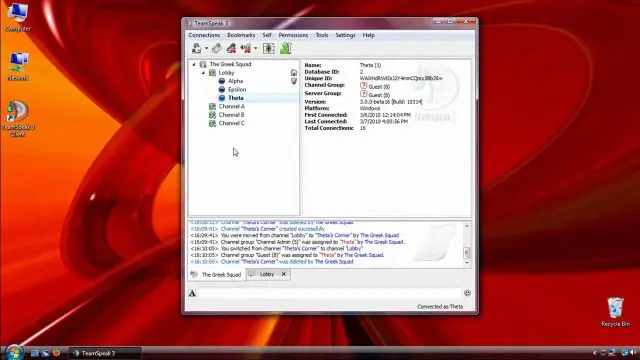
Task: Select Channel A in the tree
Action: (231, 106)
